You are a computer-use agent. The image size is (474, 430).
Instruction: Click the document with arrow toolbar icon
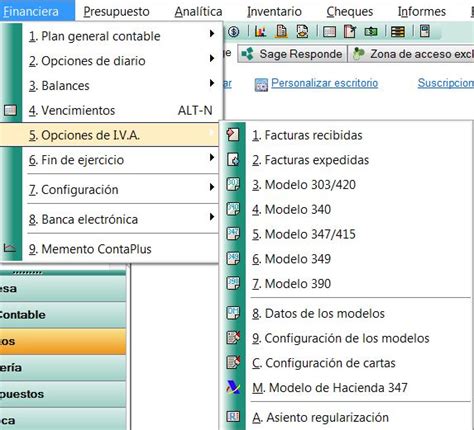[350, 32]
